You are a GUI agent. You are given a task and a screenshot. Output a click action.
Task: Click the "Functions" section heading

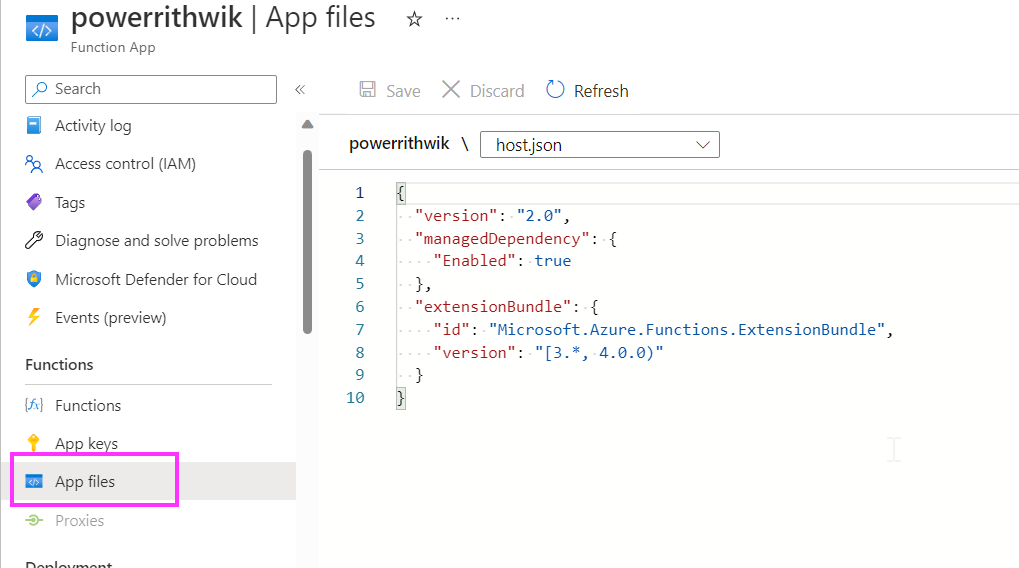coord(59,365)
